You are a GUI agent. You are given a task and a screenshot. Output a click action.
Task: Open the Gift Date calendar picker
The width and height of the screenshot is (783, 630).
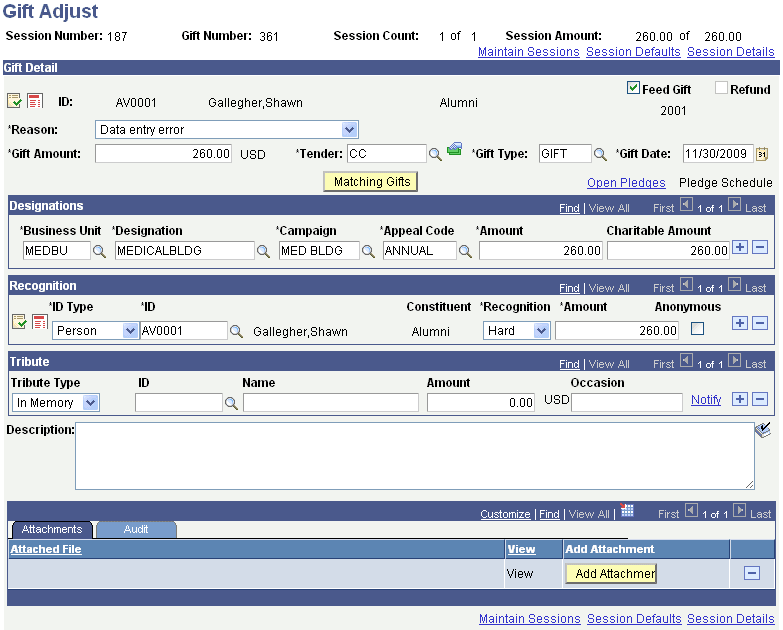coord(762,154)
